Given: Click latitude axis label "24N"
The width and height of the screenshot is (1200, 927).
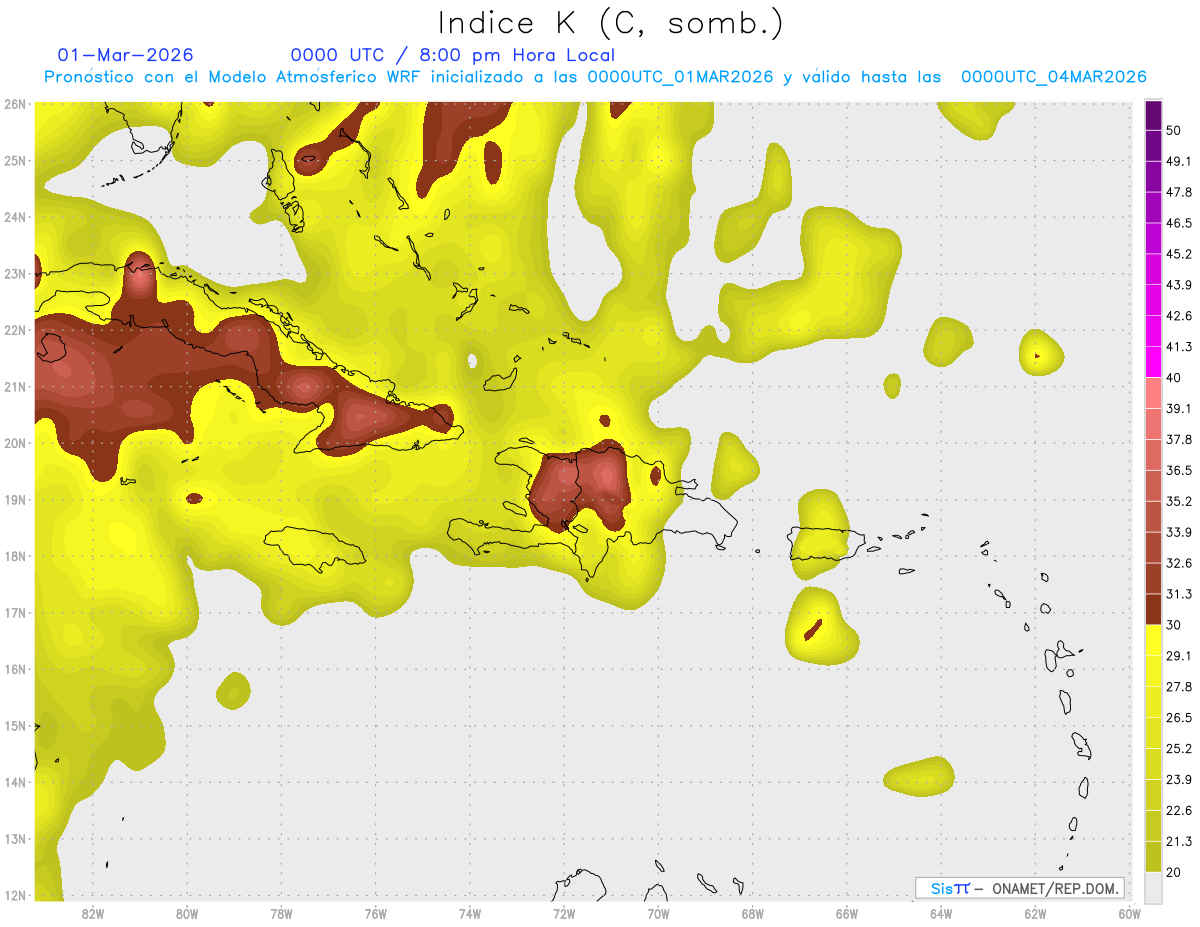Looking at the screenshot, I should pyautogui.click(x=14, y=217).
